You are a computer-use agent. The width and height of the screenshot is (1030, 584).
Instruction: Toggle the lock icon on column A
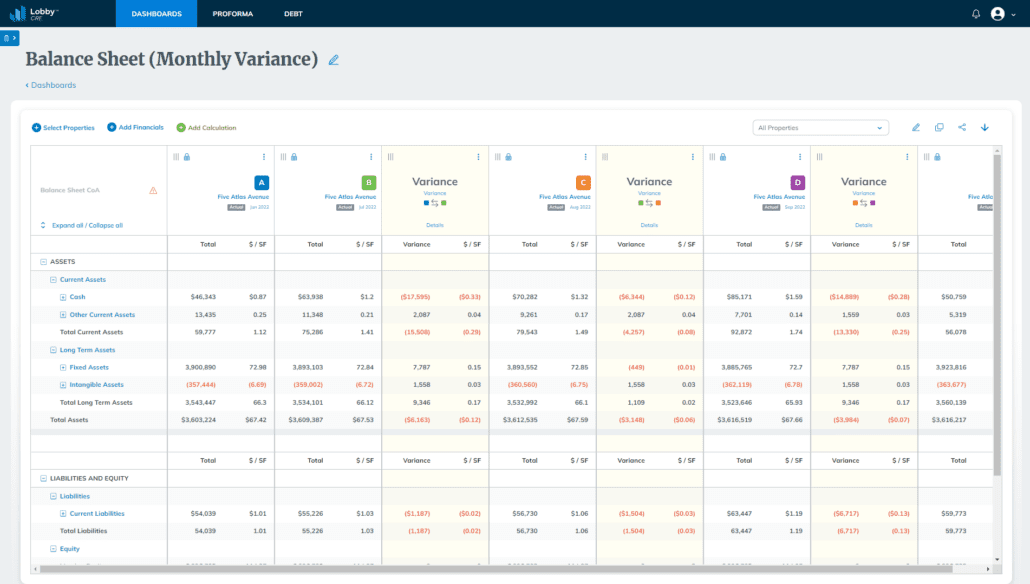click(187, 157)
